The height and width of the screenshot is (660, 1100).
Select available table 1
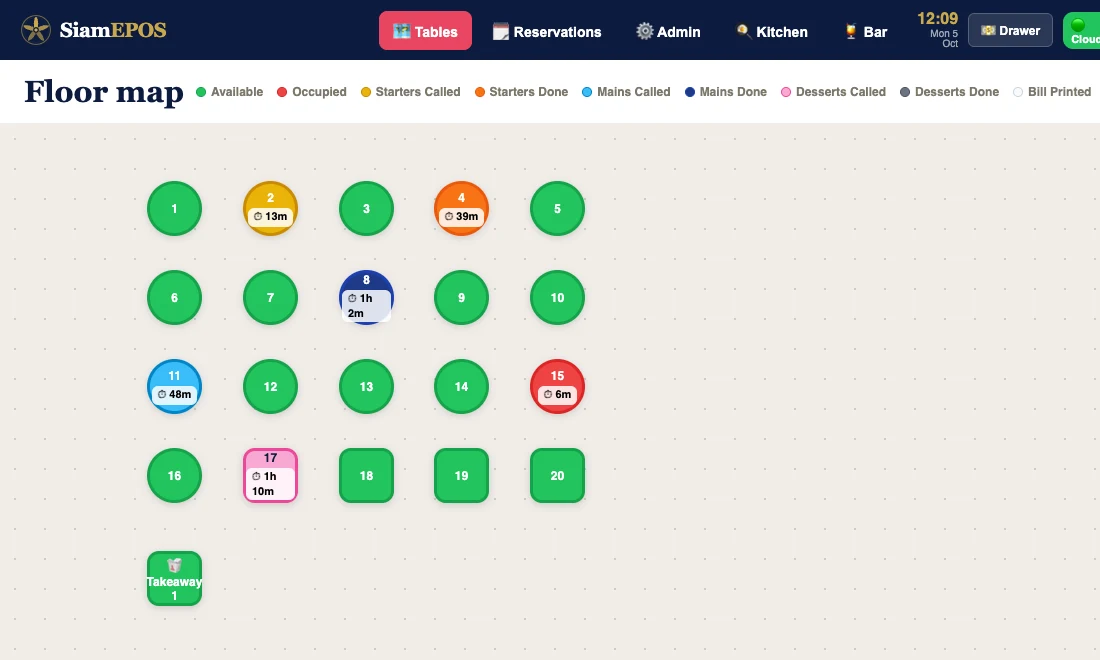pyautogui.click(x=175, y=208)
